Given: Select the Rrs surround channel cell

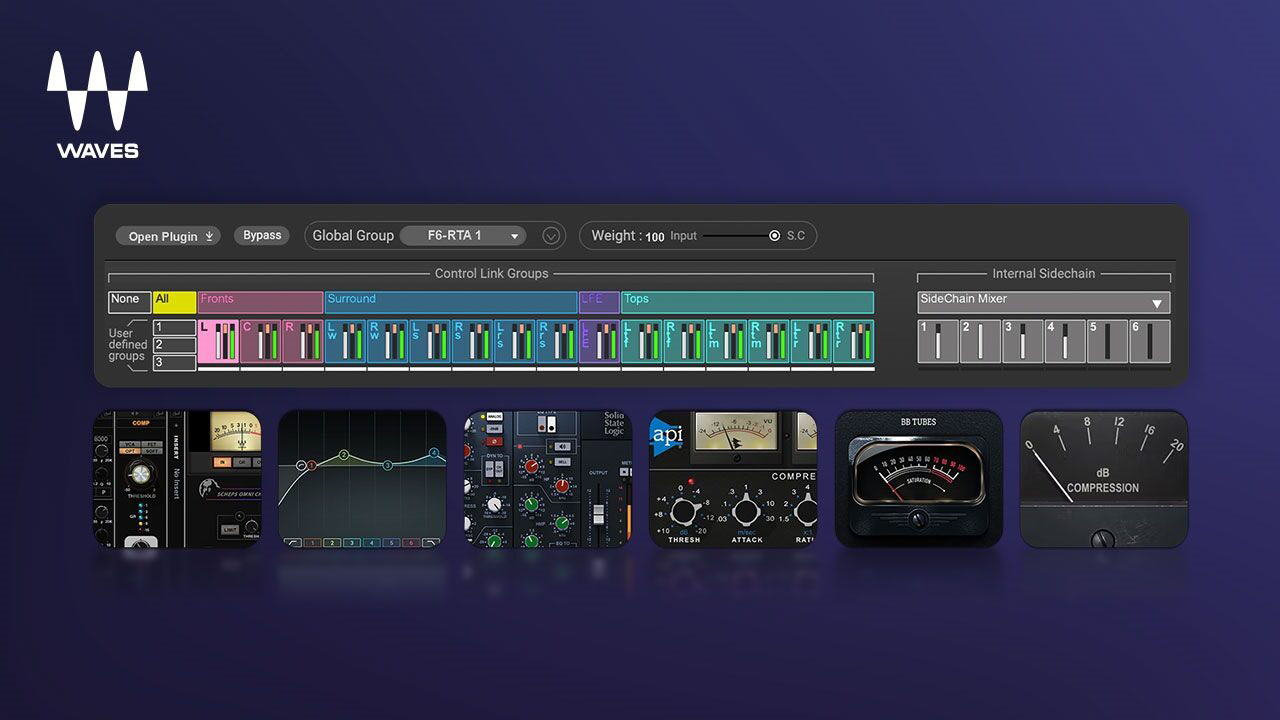Looking at the screenshot, I should pyautogui.click(x=556, y=341).
